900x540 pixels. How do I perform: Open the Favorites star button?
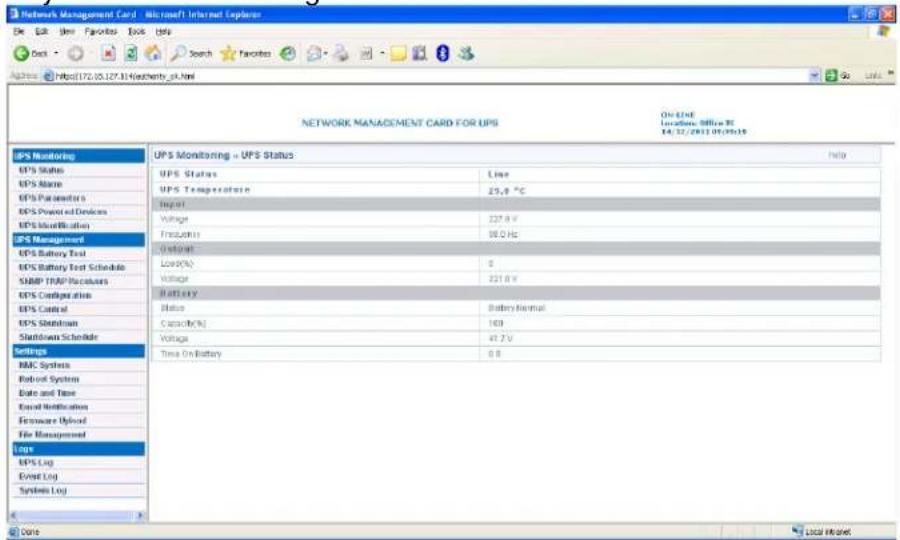246,53
